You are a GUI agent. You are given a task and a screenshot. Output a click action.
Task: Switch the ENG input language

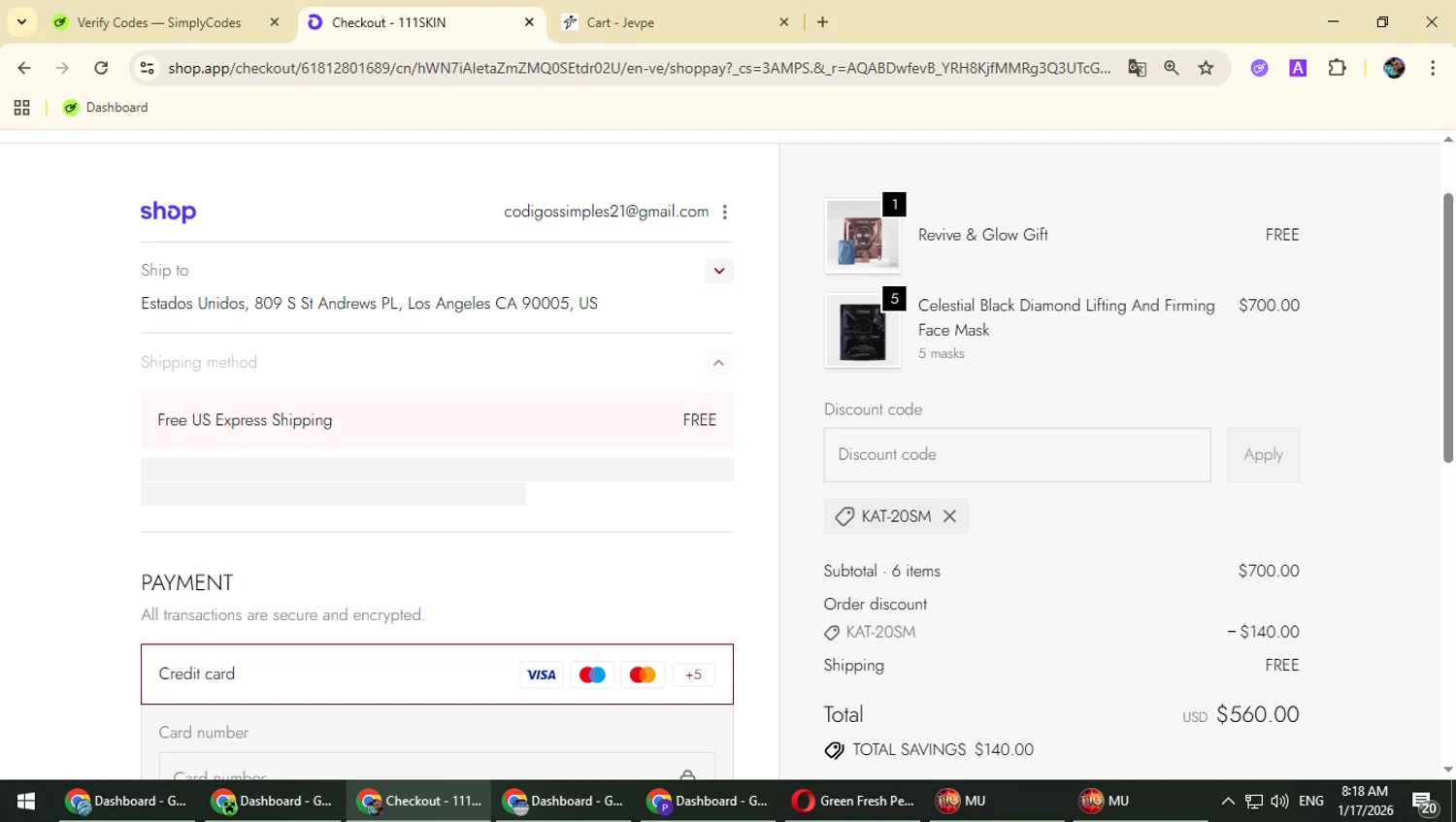(x=1311, y=801)
